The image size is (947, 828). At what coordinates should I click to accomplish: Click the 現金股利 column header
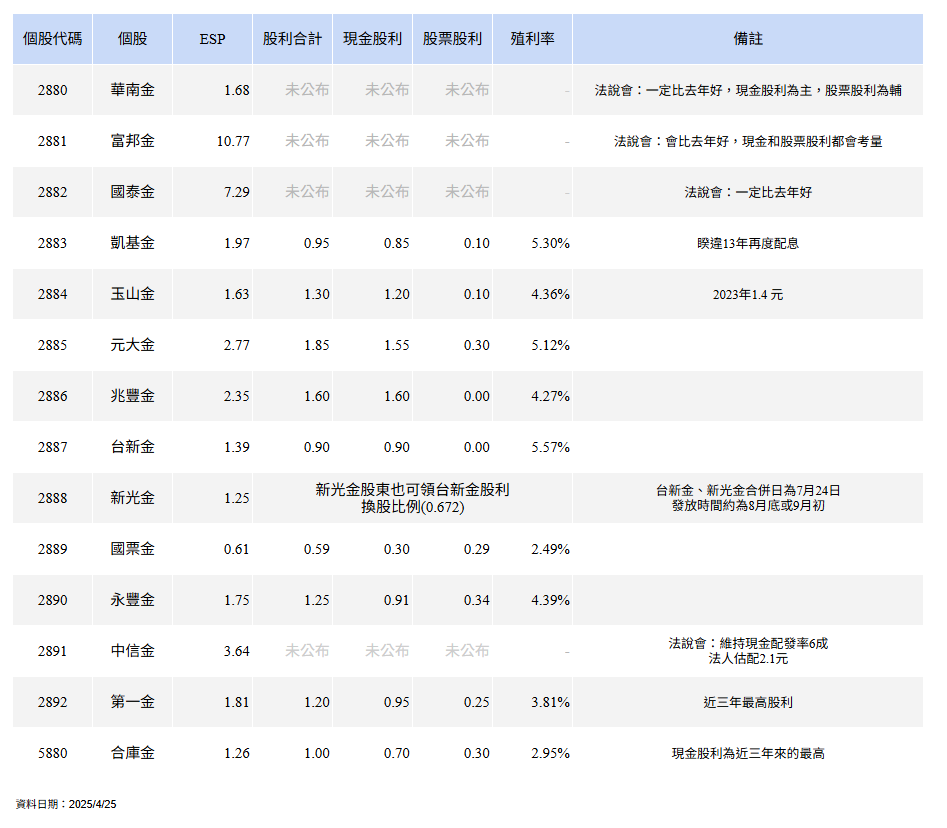[x=373, y=39]
